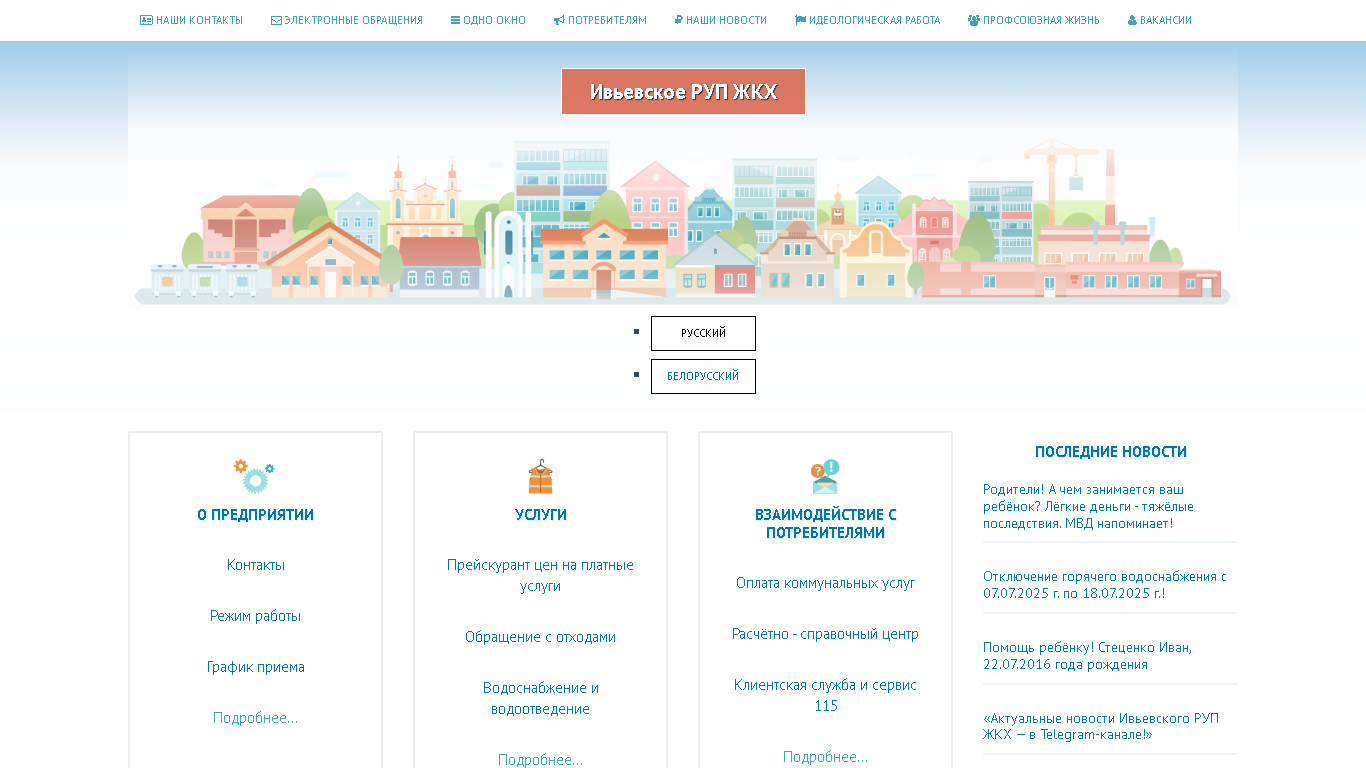Image resolution: width=1366 pixels, height=768 pixels.
Task: Click the people icon beside Профсоюзная жизнь
Action: [x=974, y=20]
